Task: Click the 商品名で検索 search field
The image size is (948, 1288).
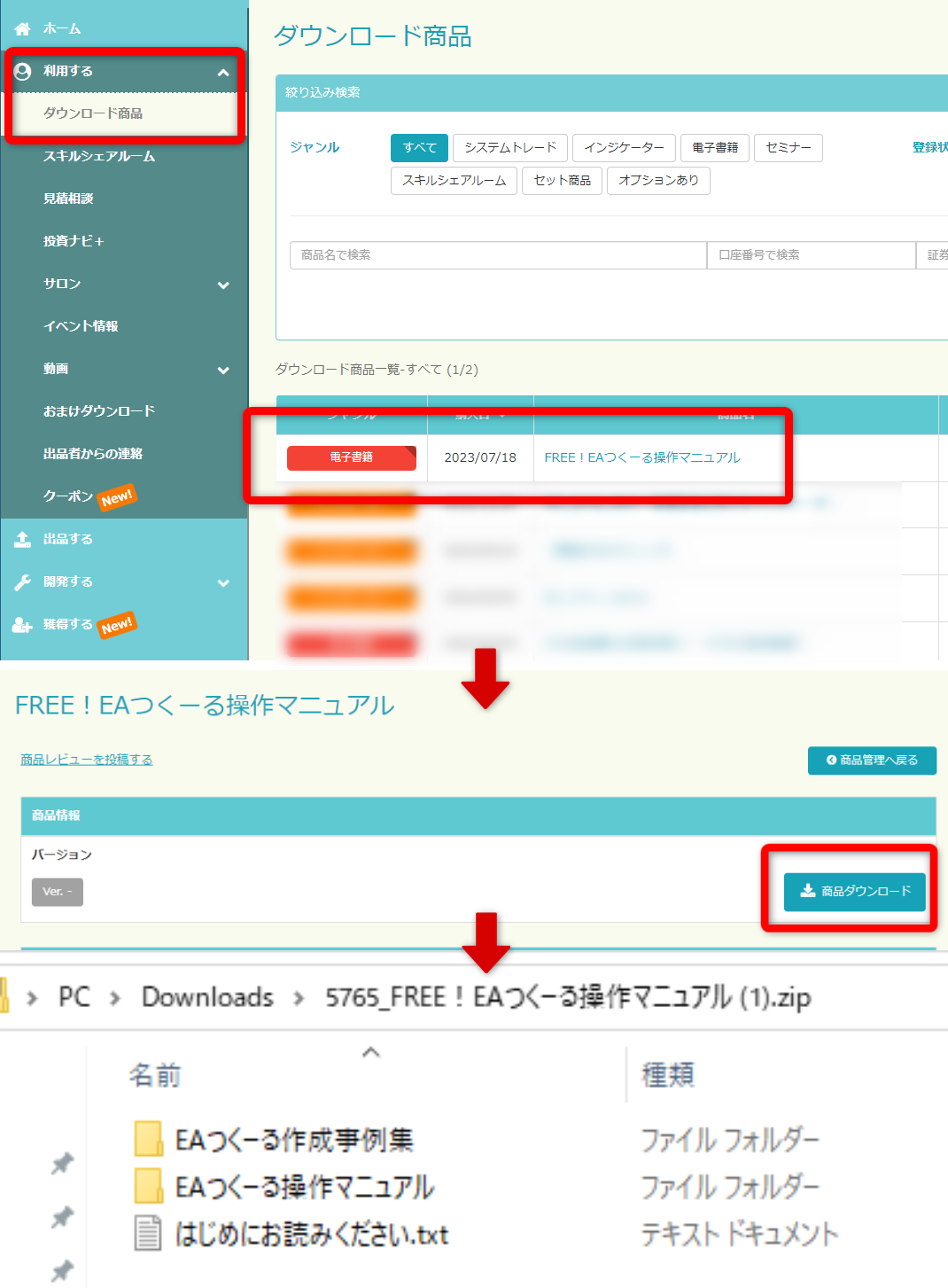Action: (x=497, y=255)
